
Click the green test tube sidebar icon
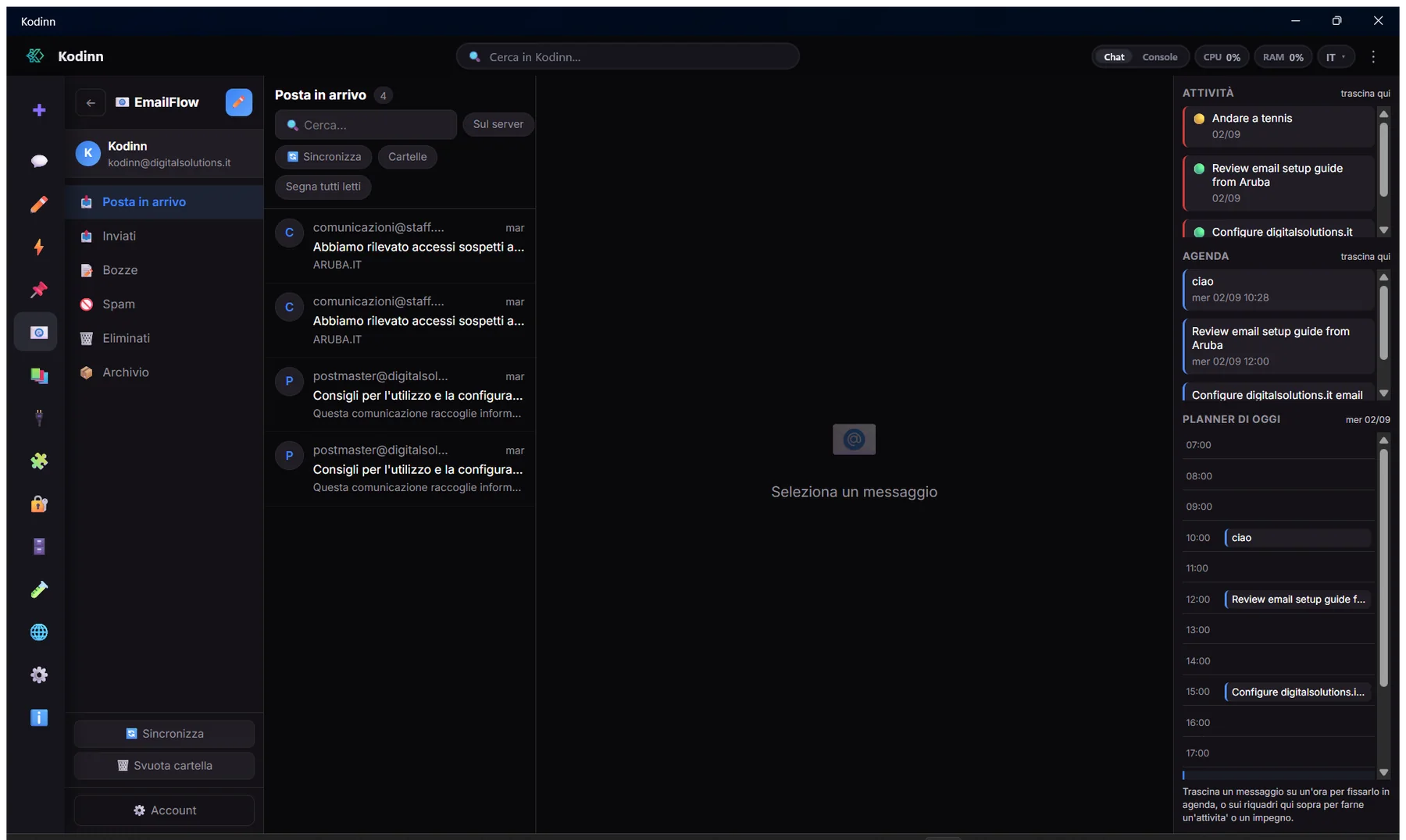pyautogui.click(x=38, y=589)
